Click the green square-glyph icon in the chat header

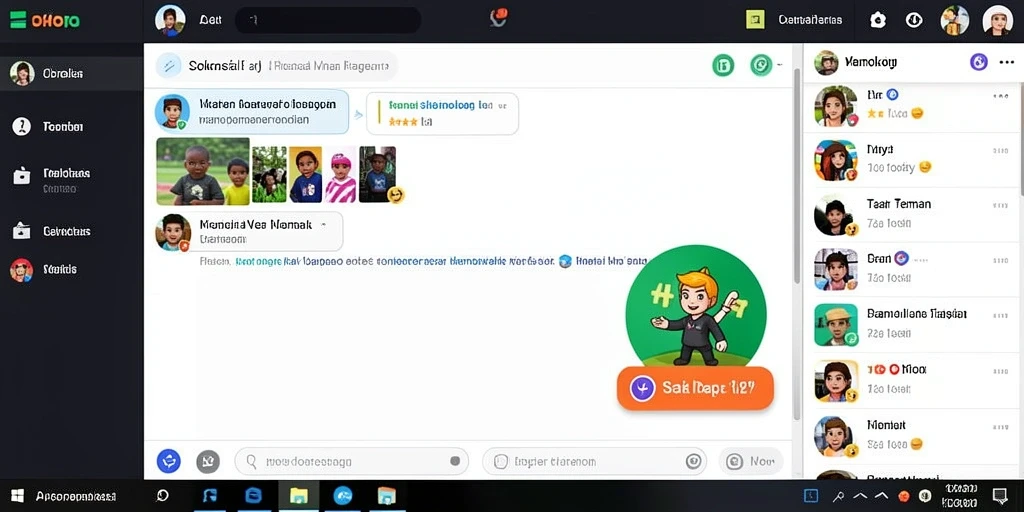[723, 65]
